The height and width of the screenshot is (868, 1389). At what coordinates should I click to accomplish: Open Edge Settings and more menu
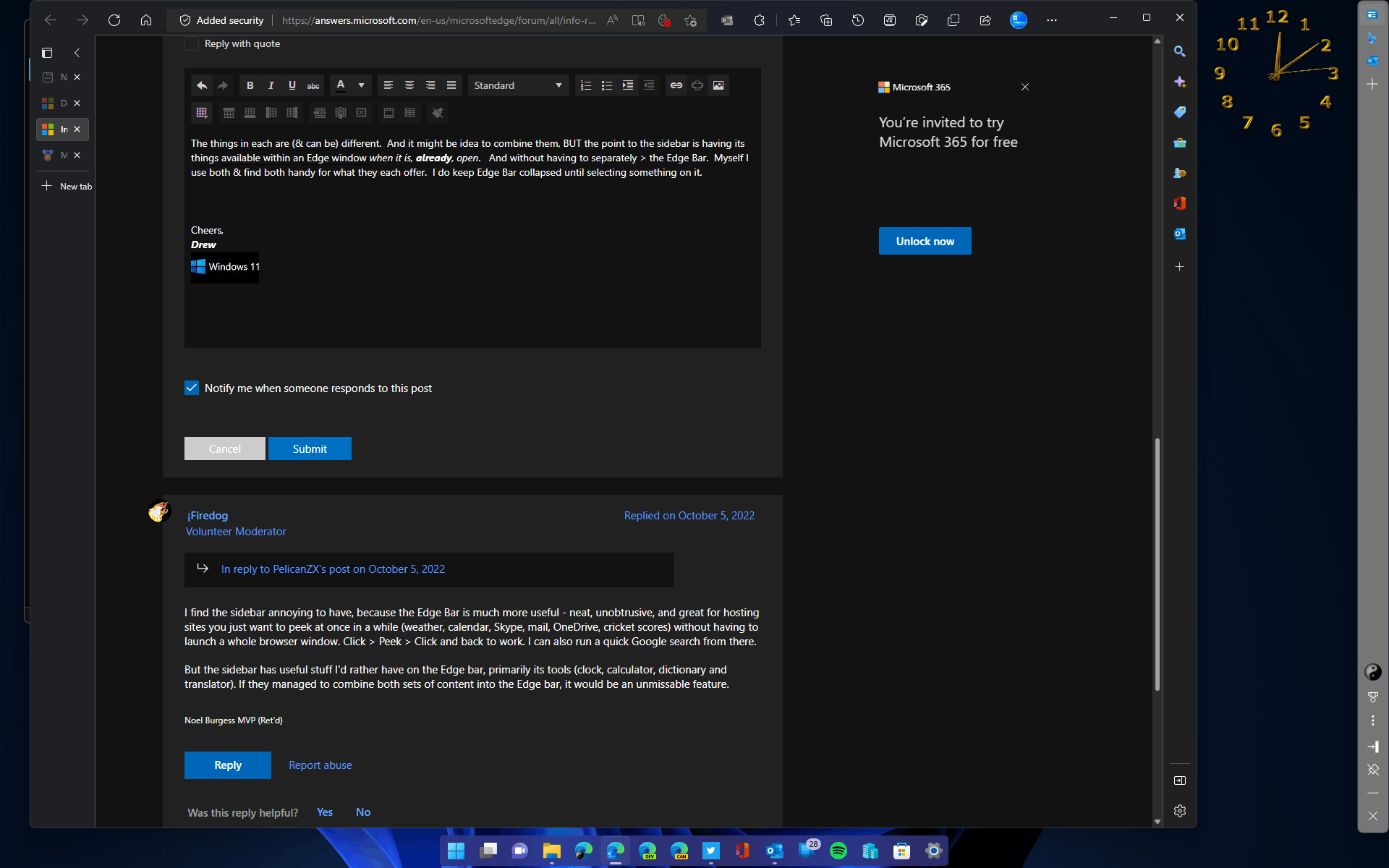[x=1052, y=20]
